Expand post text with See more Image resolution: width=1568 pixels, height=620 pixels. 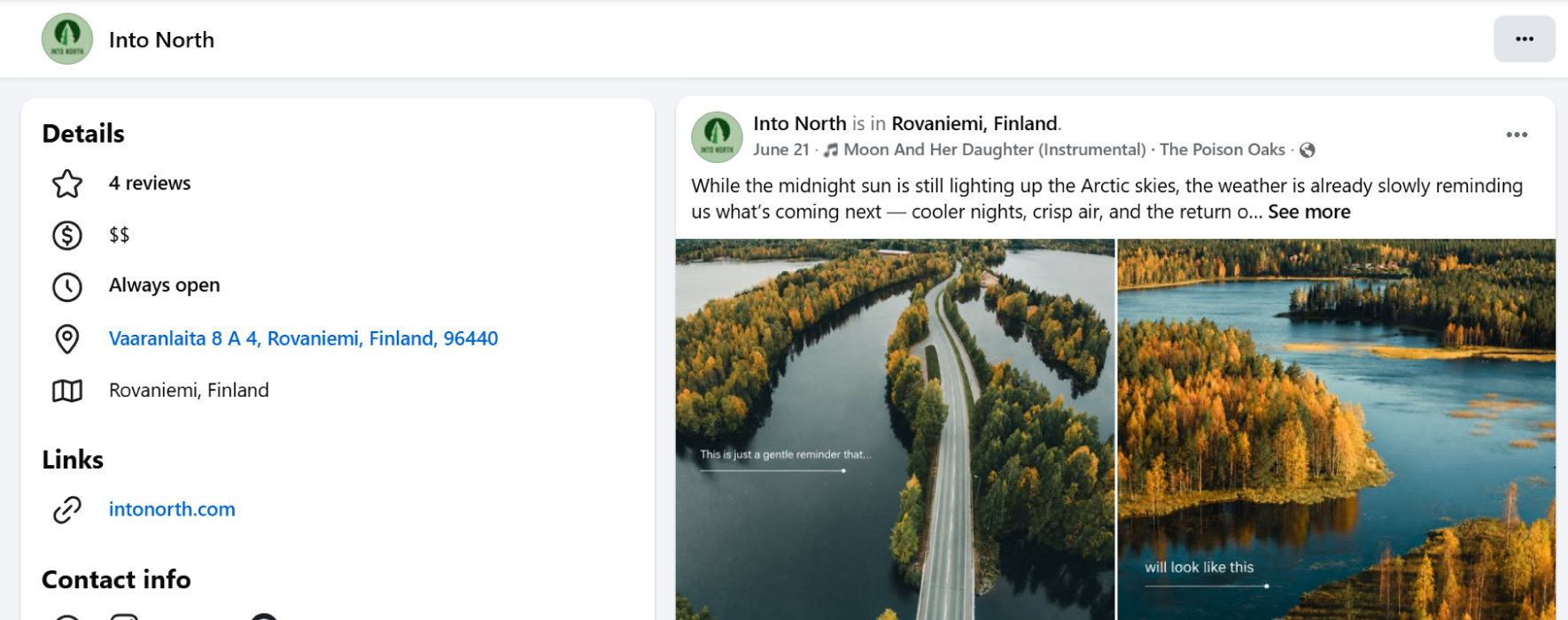(x=1308, y=212)
